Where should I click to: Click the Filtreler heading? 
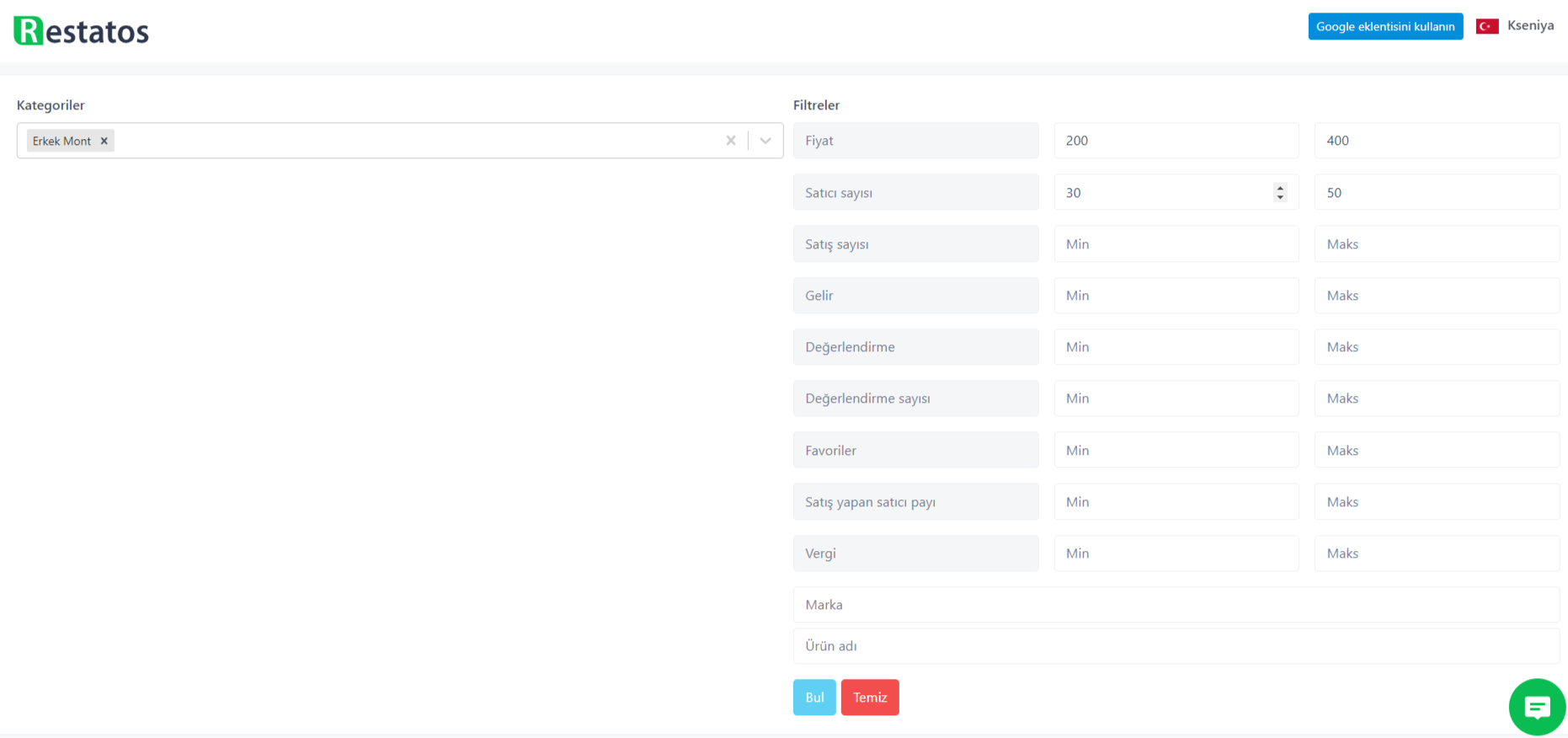816,105
